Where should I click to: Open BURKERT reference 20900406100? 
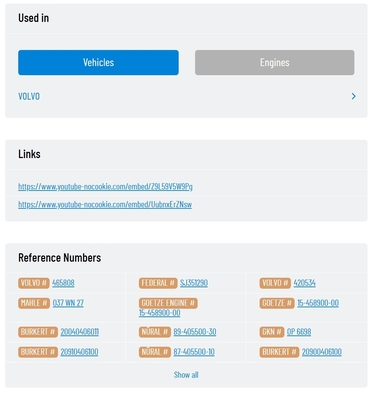point(322,352)
